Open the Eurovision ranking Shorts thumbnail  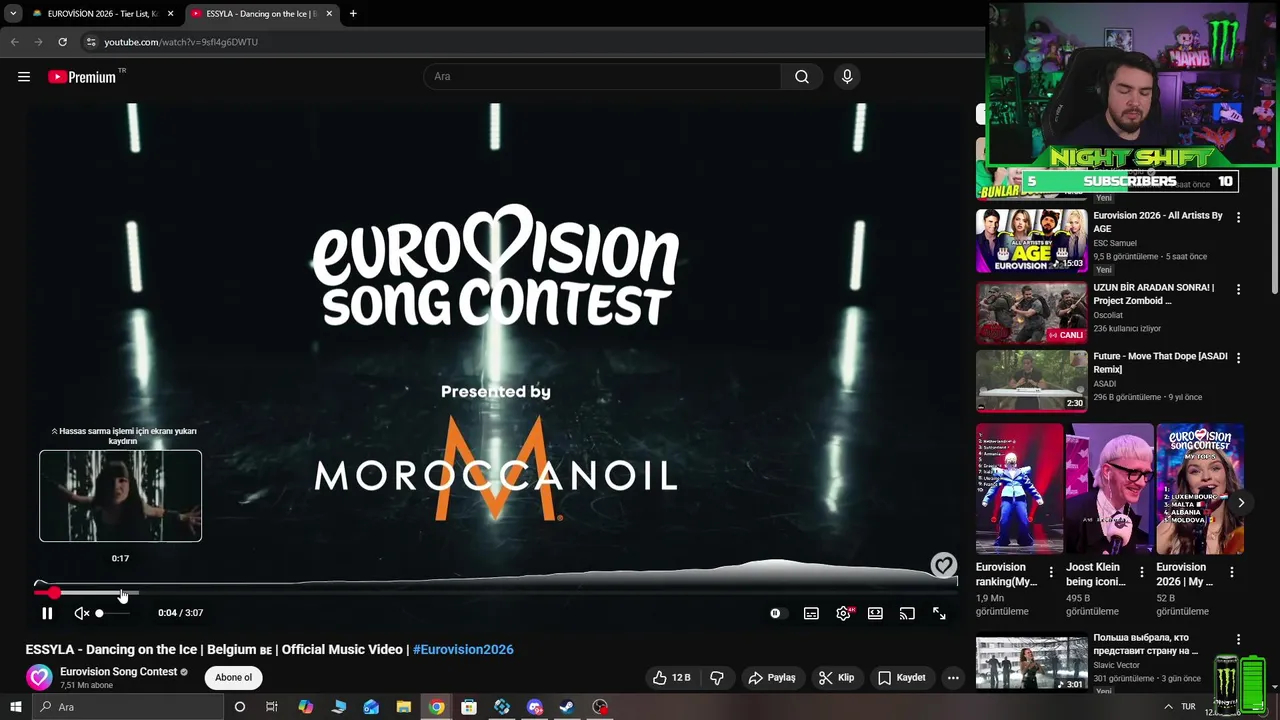coord(1019,489)
